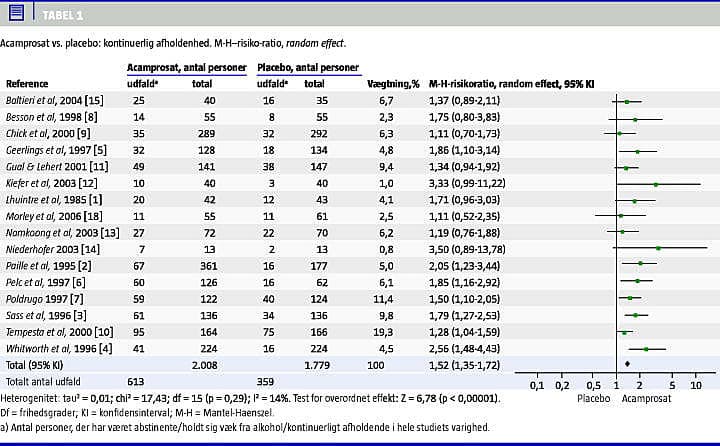
Task: Click the 'Placebo, antal personer' column group header
Action: click(309, 67)
